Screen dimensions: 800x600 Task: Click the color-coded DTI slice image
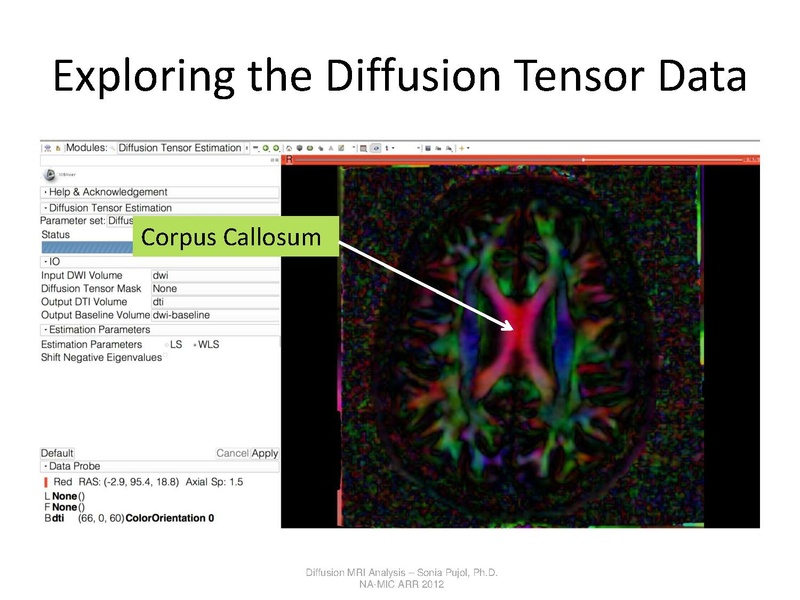(x=520, y=346)
